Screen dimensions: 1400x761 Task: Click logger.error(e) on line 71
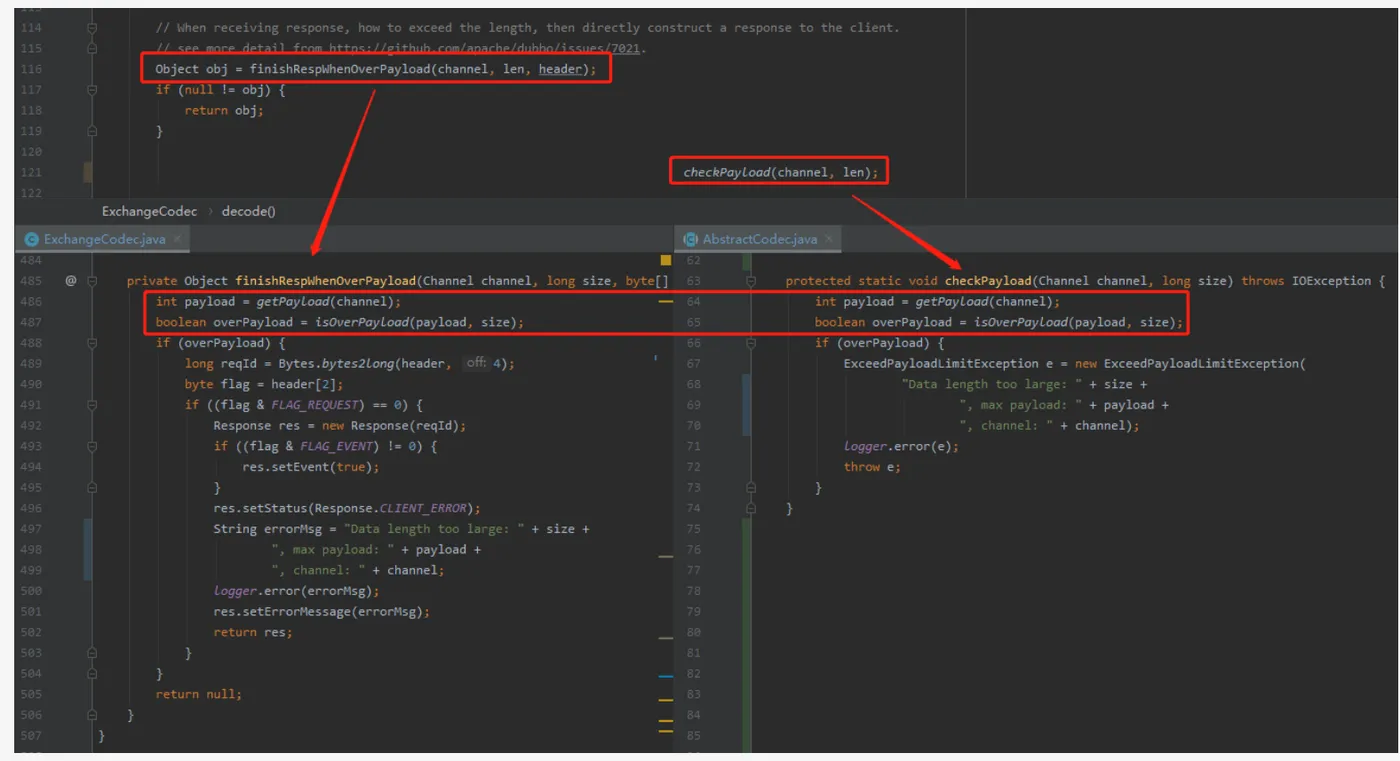click(x=901, y=446)
